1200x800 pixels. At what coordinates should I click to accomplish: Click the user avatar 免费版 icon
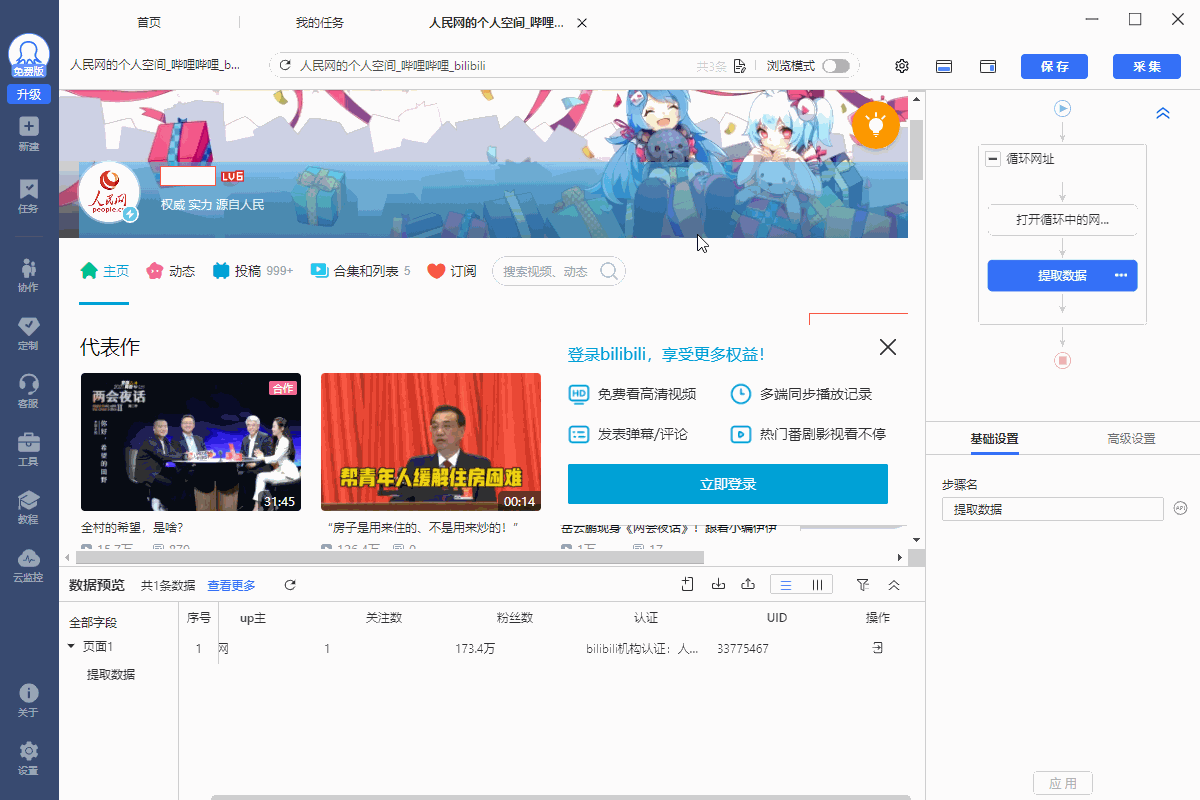tap(29, 57)
